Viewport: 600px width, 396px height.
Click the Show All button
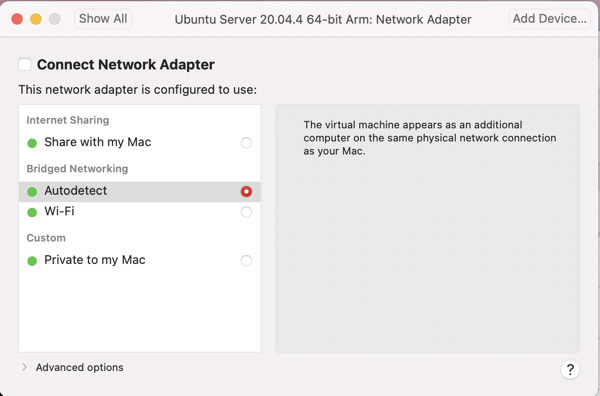point(103,19)
